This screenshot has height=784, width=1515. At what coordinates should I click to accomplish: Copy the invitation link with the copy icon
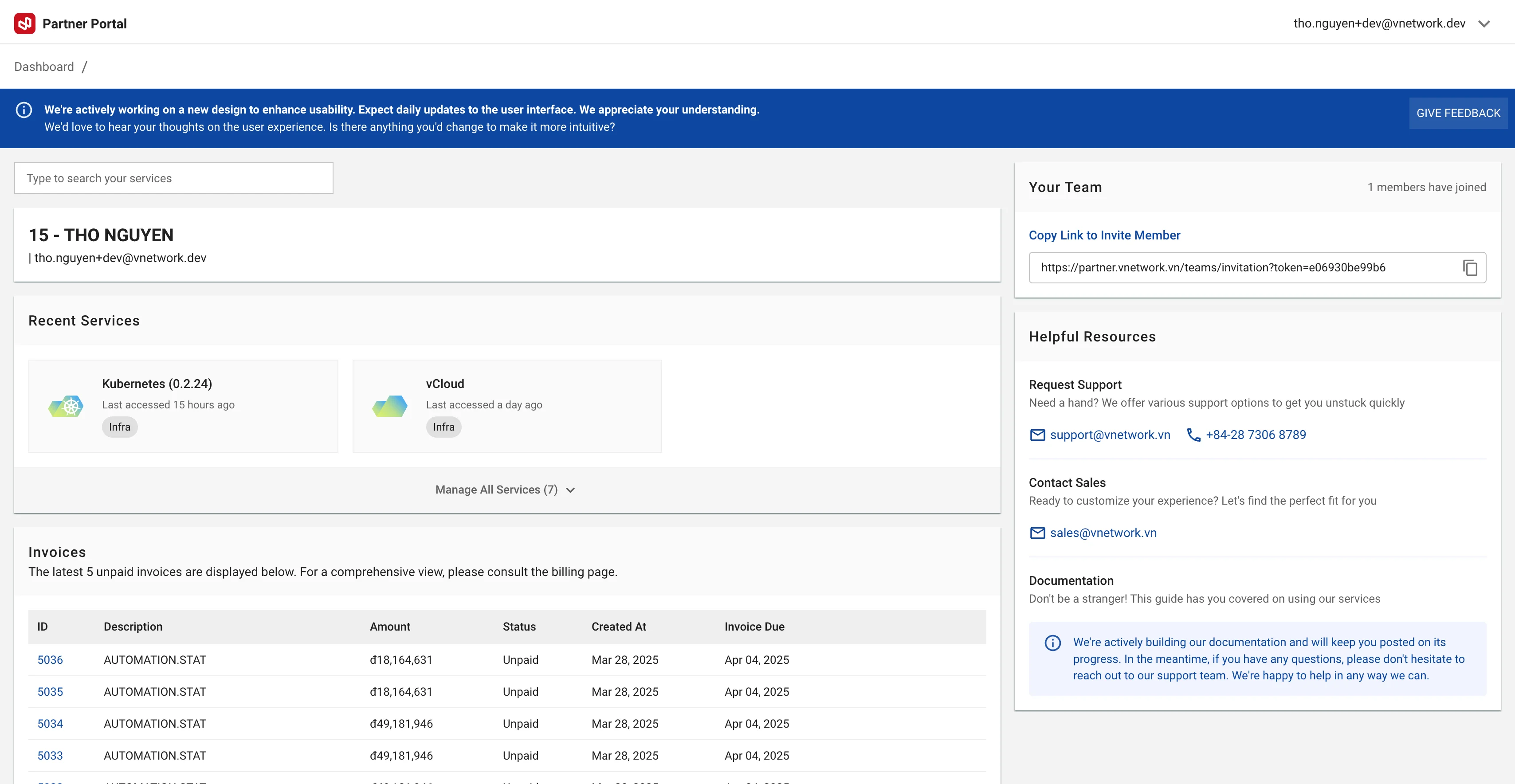coord(1470,267)
